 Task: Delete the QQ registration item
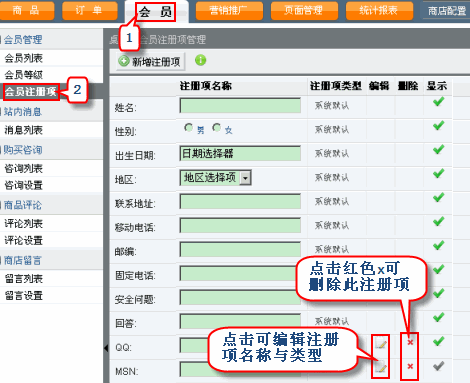410,342
